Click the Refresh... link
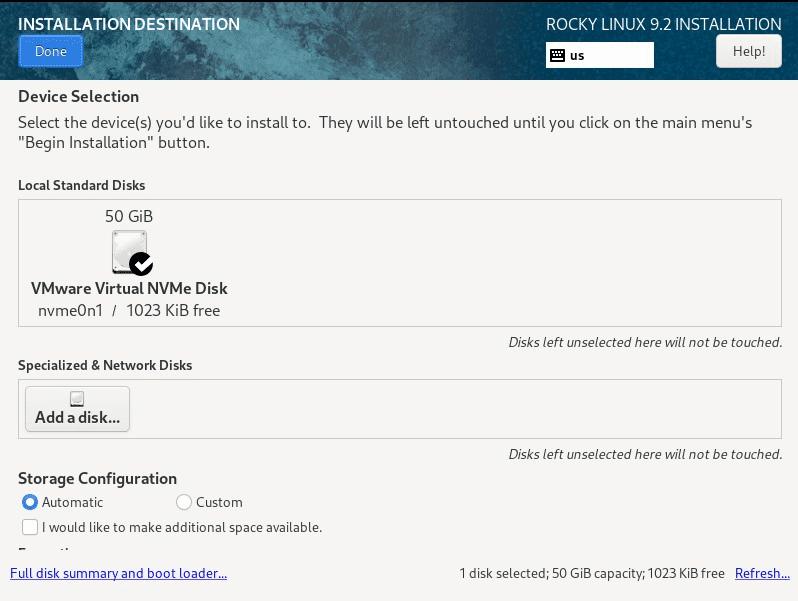798x601 pixels. click(762, 574)
